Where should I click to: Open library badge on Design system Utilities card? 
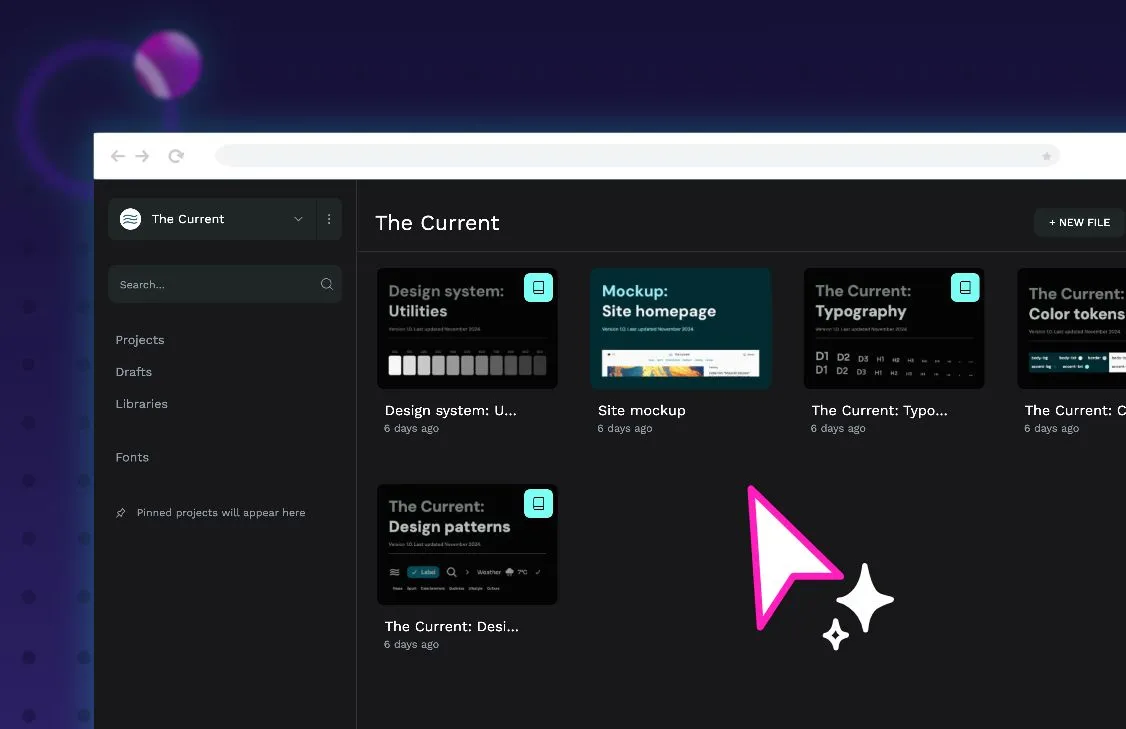(x=538, y=287)
